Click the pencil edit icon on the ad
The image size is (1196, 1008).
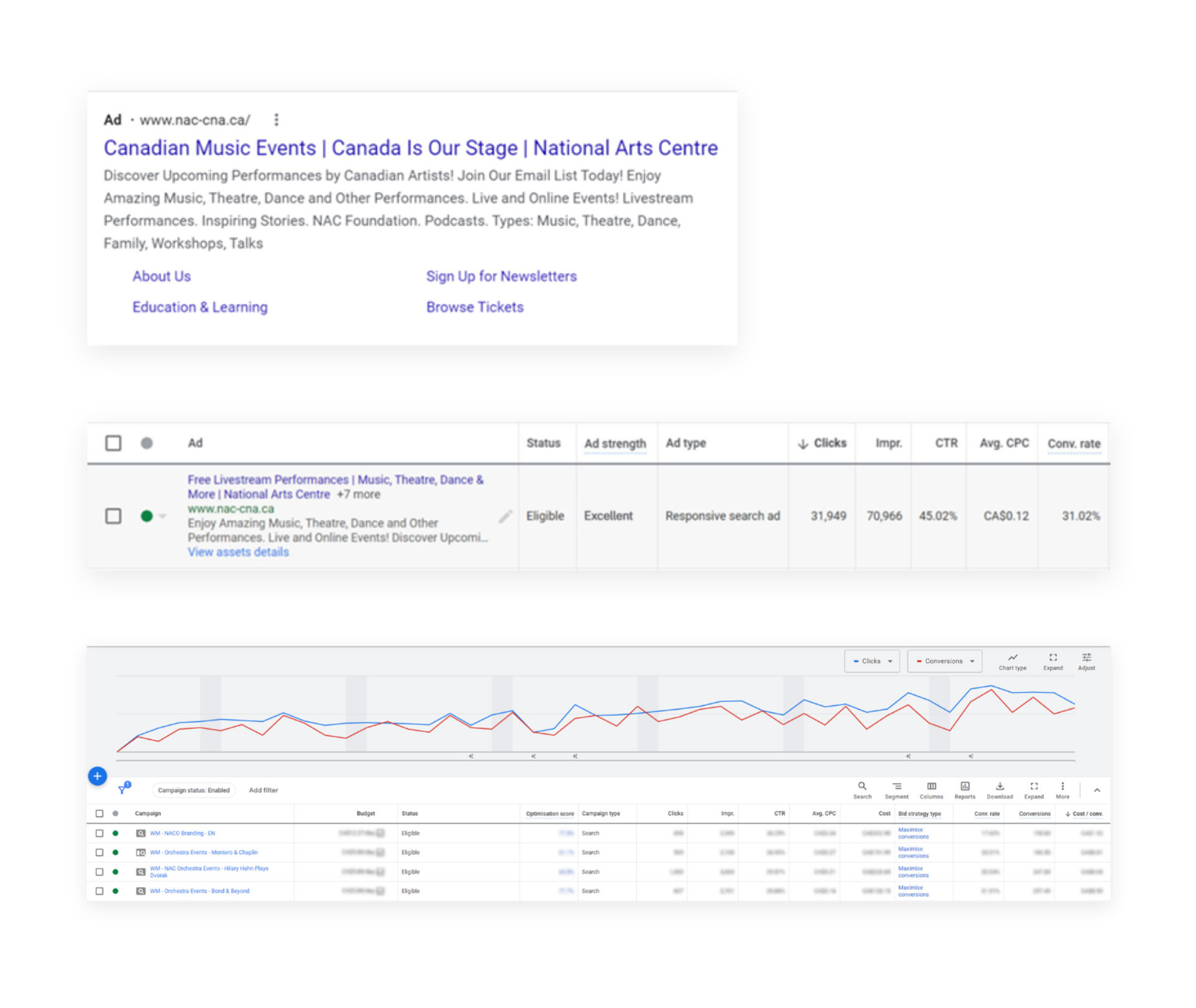[x=505, y=516]
